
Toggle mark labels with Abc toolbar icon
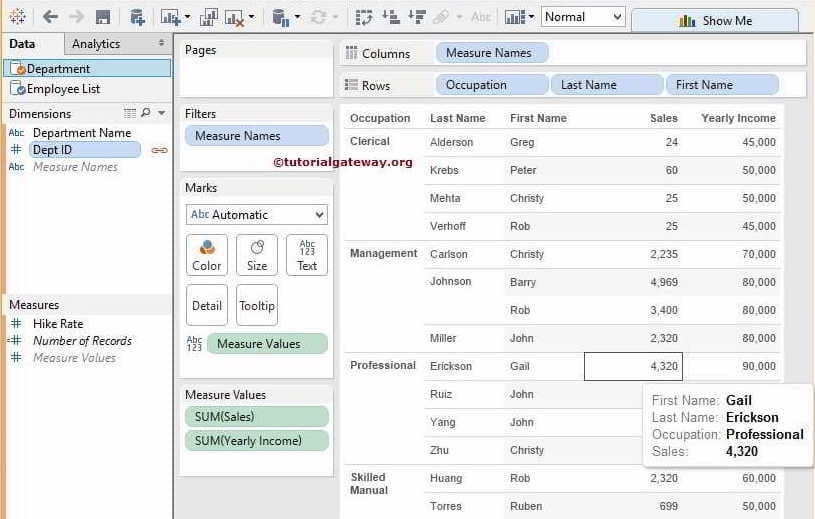tap(481, 17)
